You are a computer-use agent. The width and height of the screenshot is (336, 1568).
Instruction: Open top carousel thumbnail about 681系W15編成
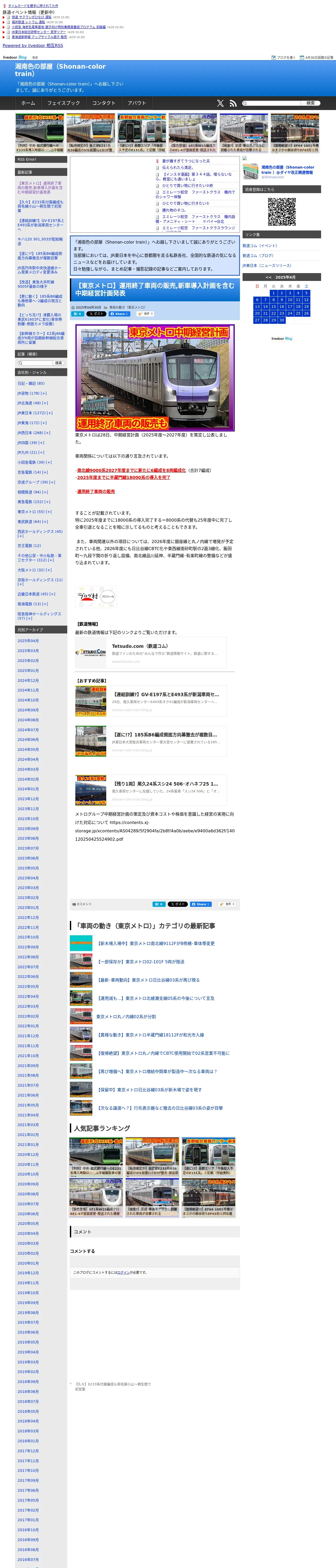[x=193, y=133]
